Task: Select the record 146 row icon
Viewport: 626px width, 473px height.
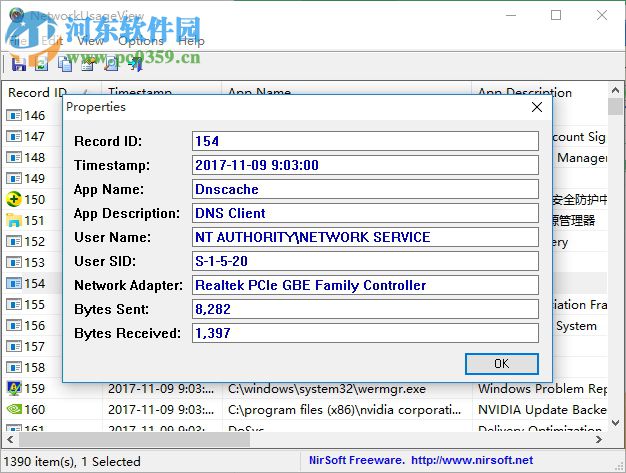Action: click(14, 116)
